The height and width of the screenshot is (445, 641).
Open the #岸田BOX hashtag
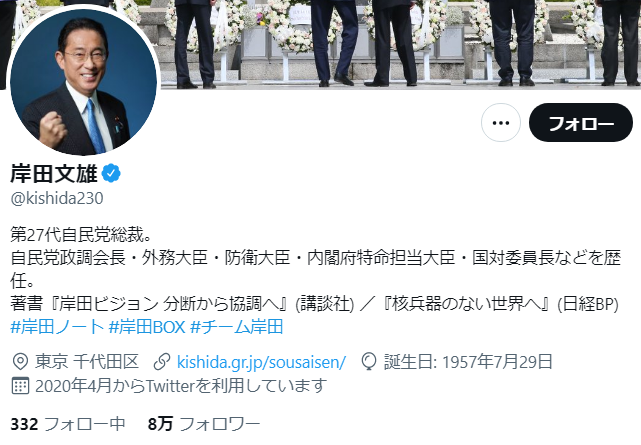[147, 327]
